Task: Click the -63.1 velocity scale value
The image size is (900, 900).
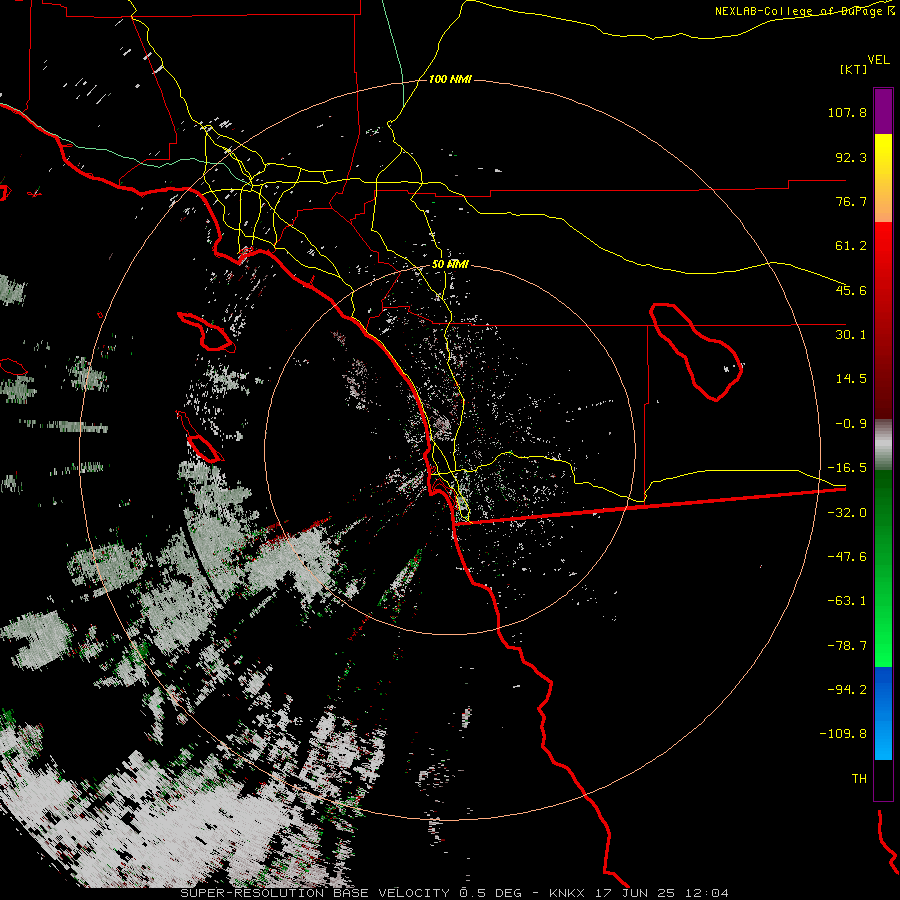Action: (847, 601)
